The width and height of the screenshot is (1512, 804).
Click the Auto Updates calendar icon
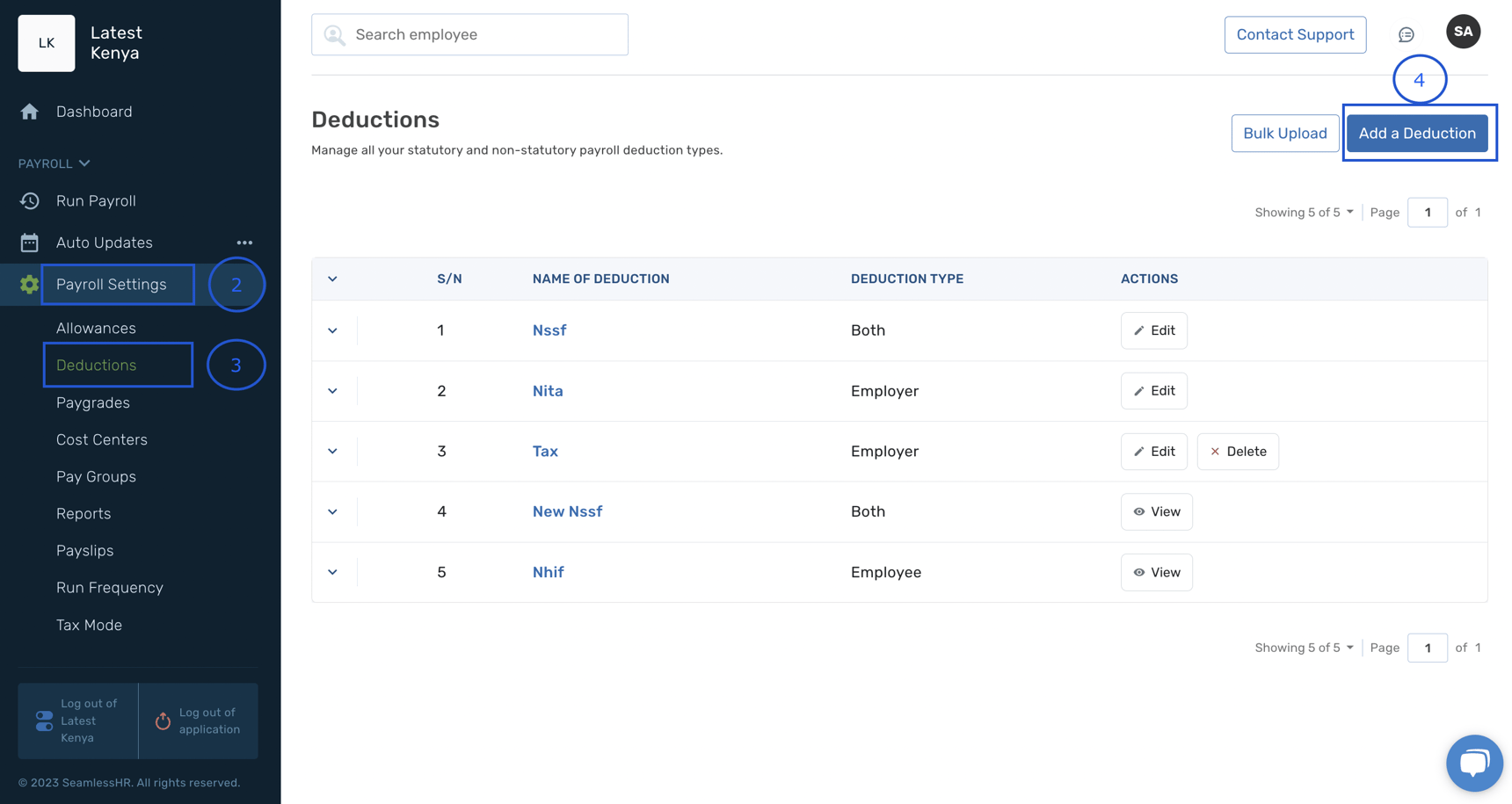[30, 243]
